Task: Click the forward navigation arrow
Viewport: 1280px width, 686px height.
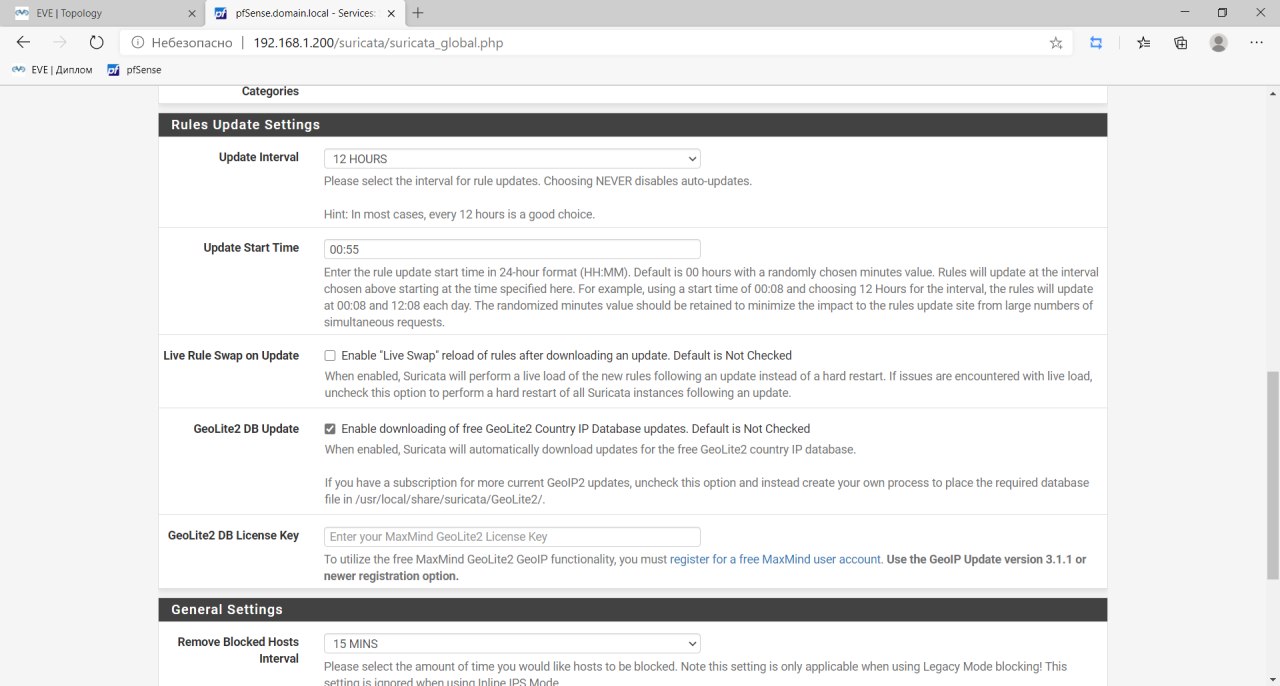Action: tap(60, 43)
